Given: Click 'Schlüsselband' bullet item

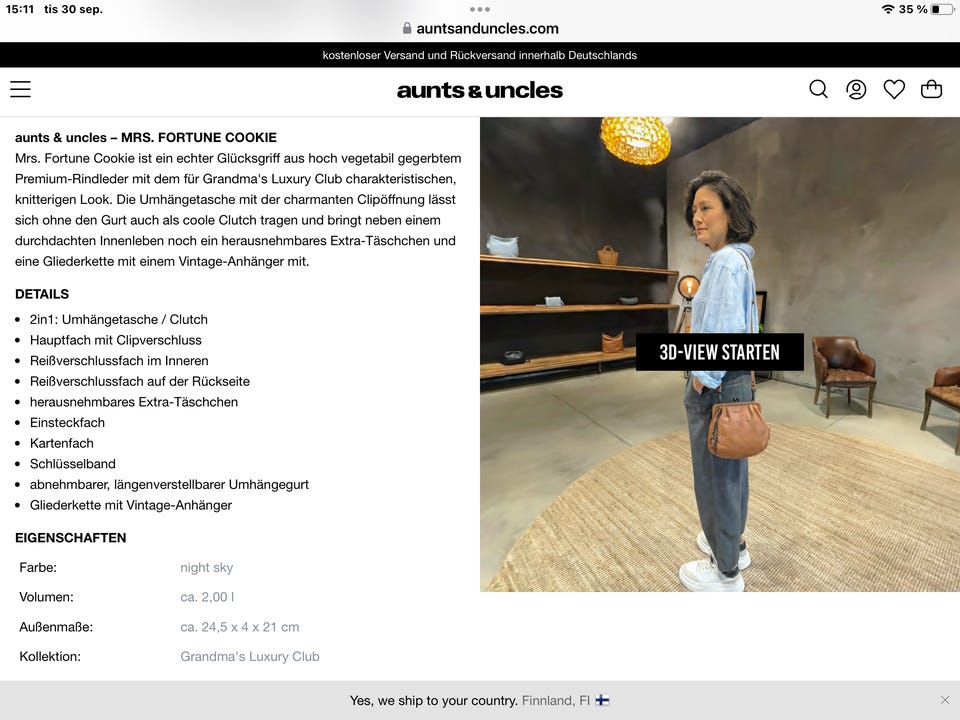Looking at the screenshot, I should 73,464.
